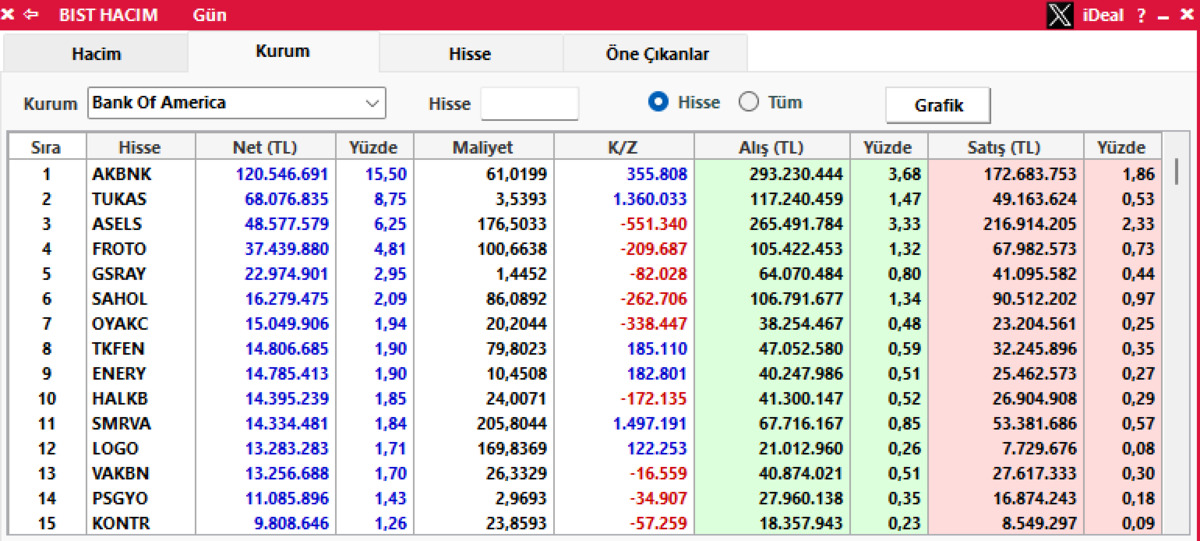Sort by the Net (TL) column header
The height and width of the screenshot is (541, 1200).
point(264,147)
